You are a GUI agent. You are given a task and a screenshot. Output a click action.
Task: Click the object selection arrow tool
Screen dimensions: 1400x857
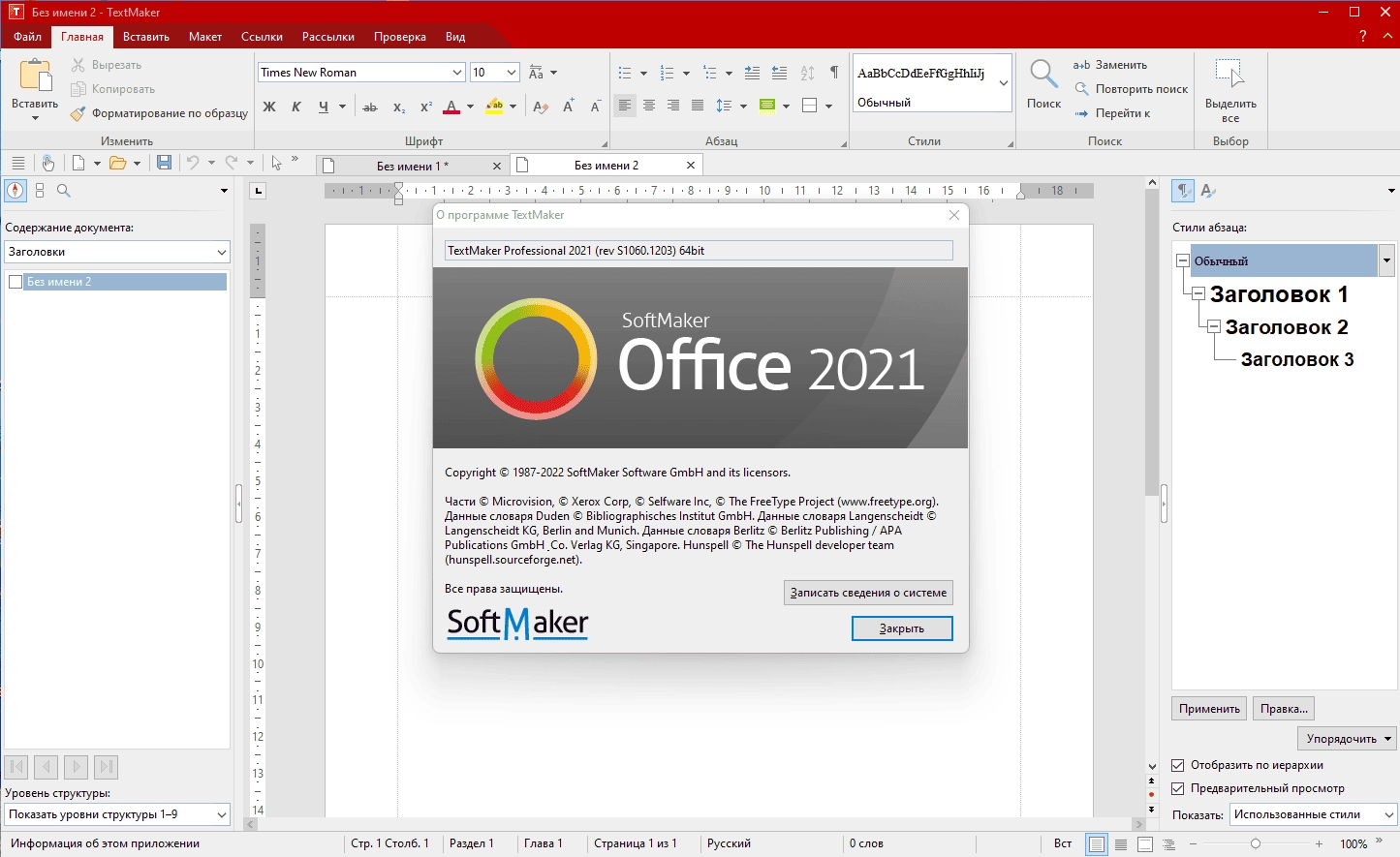tap(276, 163)
